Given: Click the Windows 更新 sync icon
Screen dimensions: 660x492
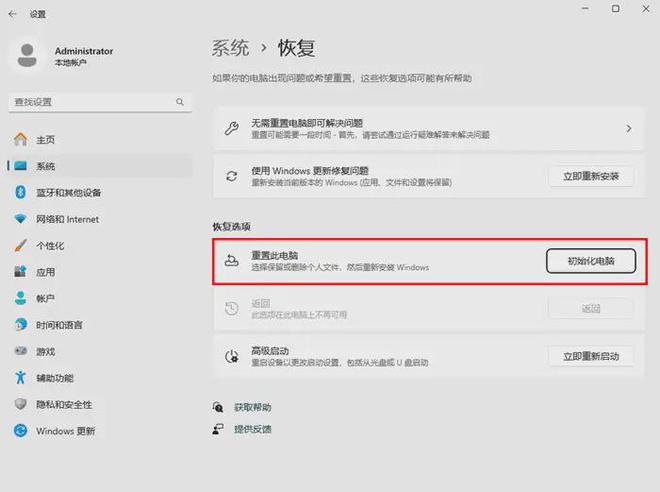Looking at the screenshot, I should tap(20, 431).
